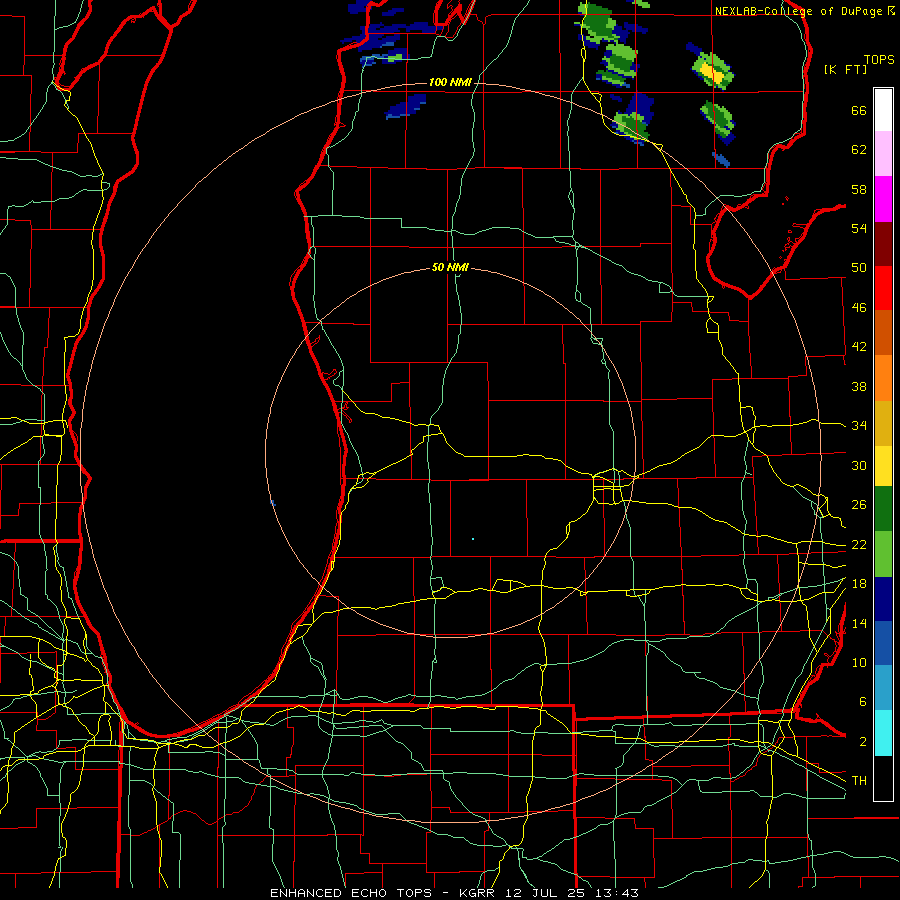Click the legend value 42
The width and height of the screenshot is (900, 900).
click(x=859, y=347)
